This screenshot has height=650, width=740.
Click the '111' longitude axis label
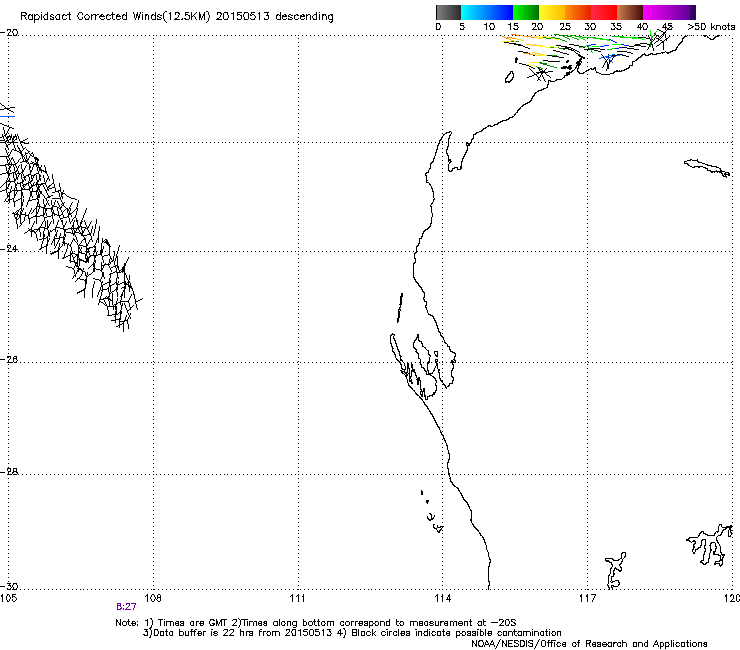[297, 599]
